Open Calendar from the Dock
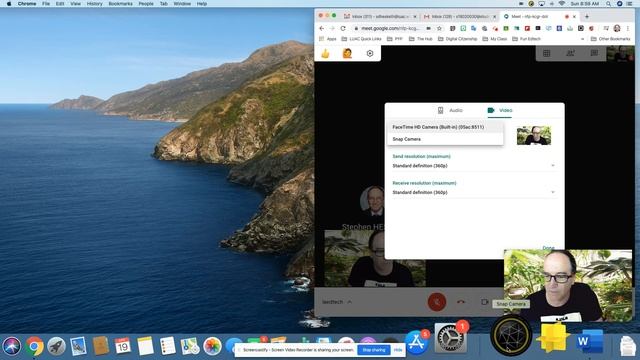 [x=123, y=346]
